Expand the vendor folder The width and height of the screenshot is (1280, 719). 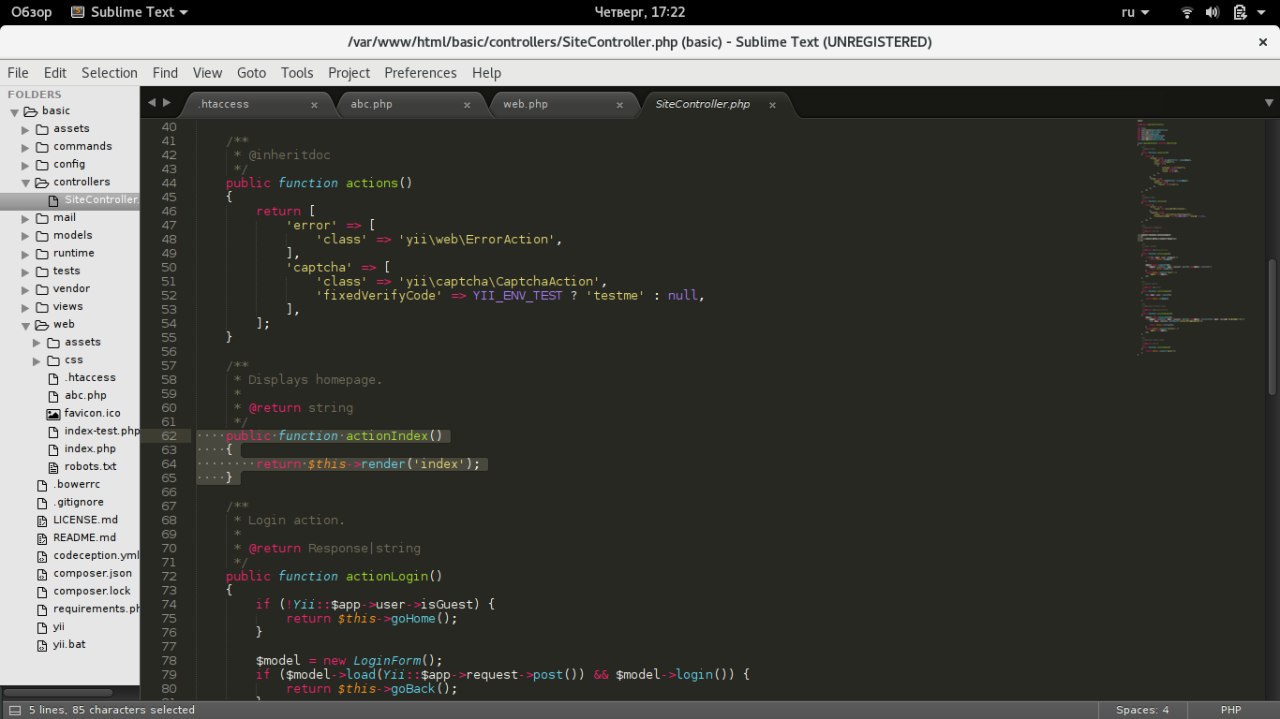(26, 289)
